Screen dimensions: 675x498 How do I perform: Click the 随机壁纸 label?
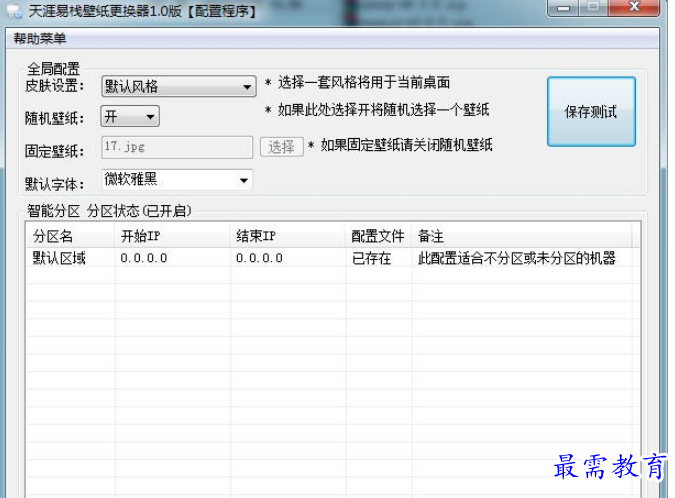point(55,118)
